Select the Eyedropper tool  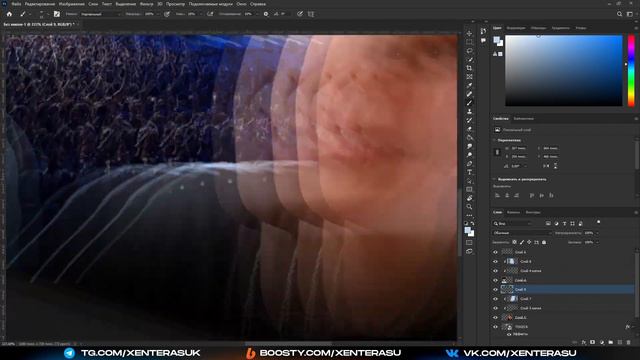[x=469, y=85]
